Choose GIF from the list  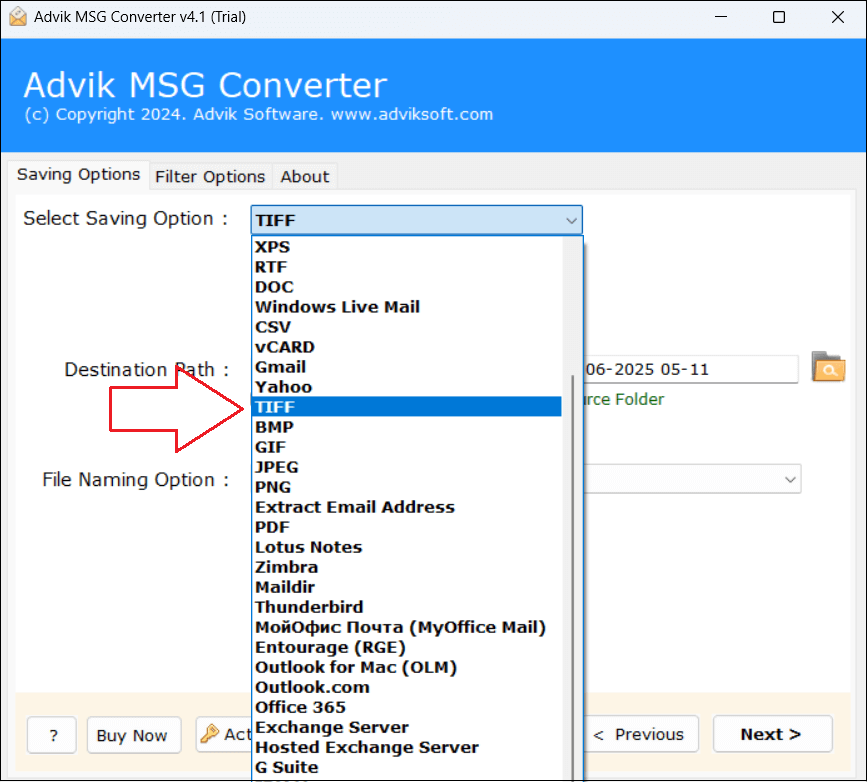pos(406,447)
